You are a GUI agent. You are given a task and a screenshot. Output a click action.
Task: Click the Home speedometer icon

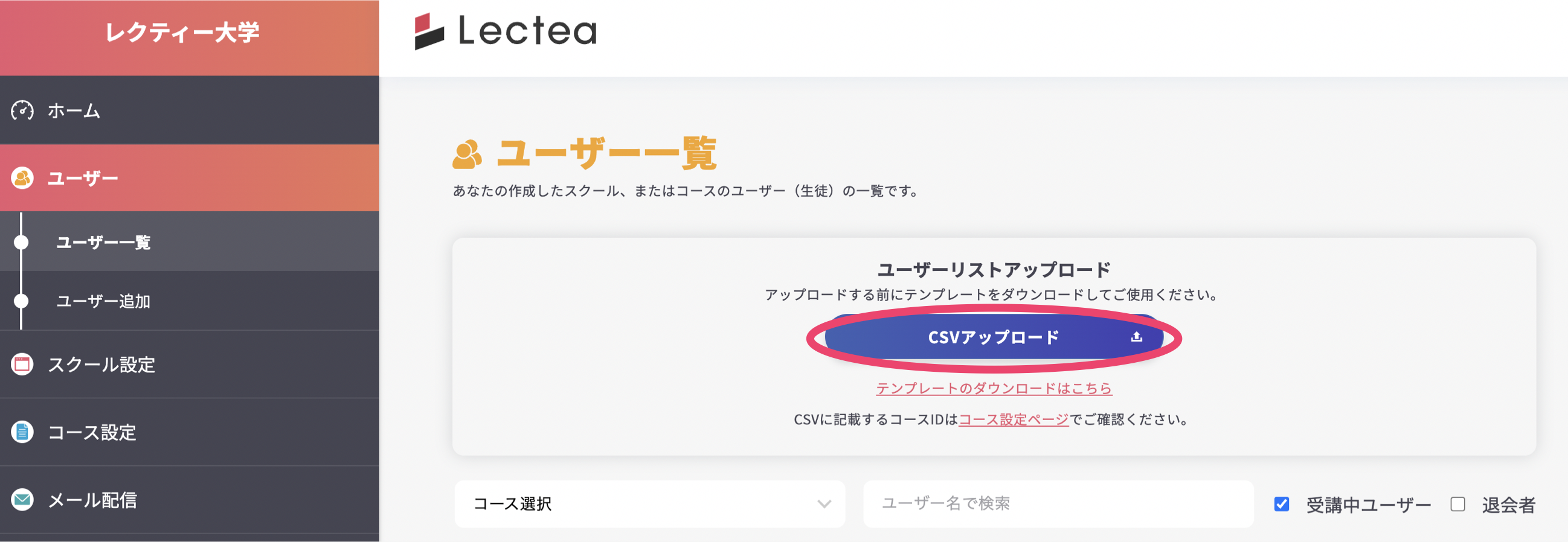[22, 110]
